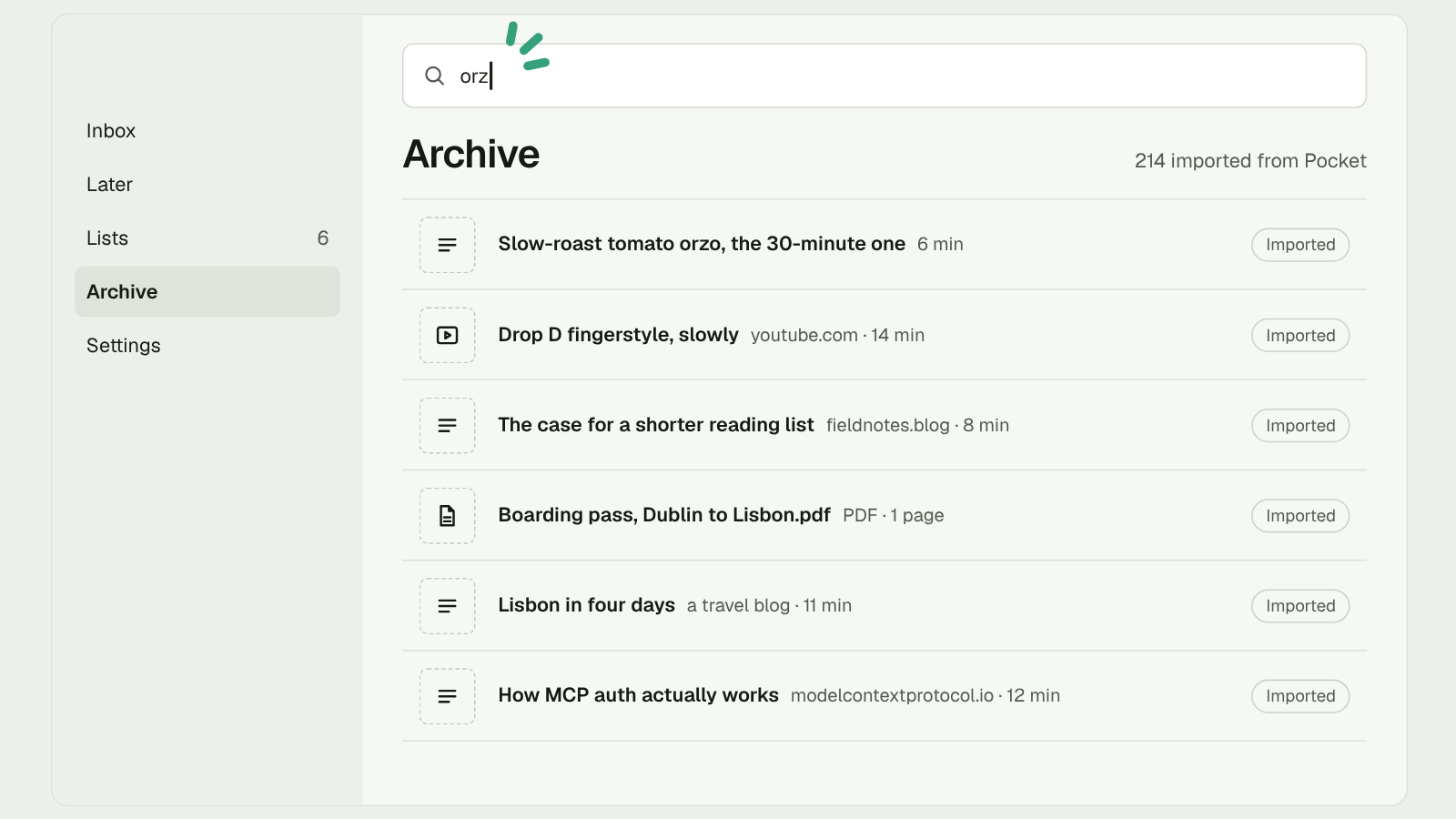Image resolution: width=1456 pixels, height=819 pixels.
Task: Click the Imported badge on the Boarding pass row
Action: coord(1300,516)
